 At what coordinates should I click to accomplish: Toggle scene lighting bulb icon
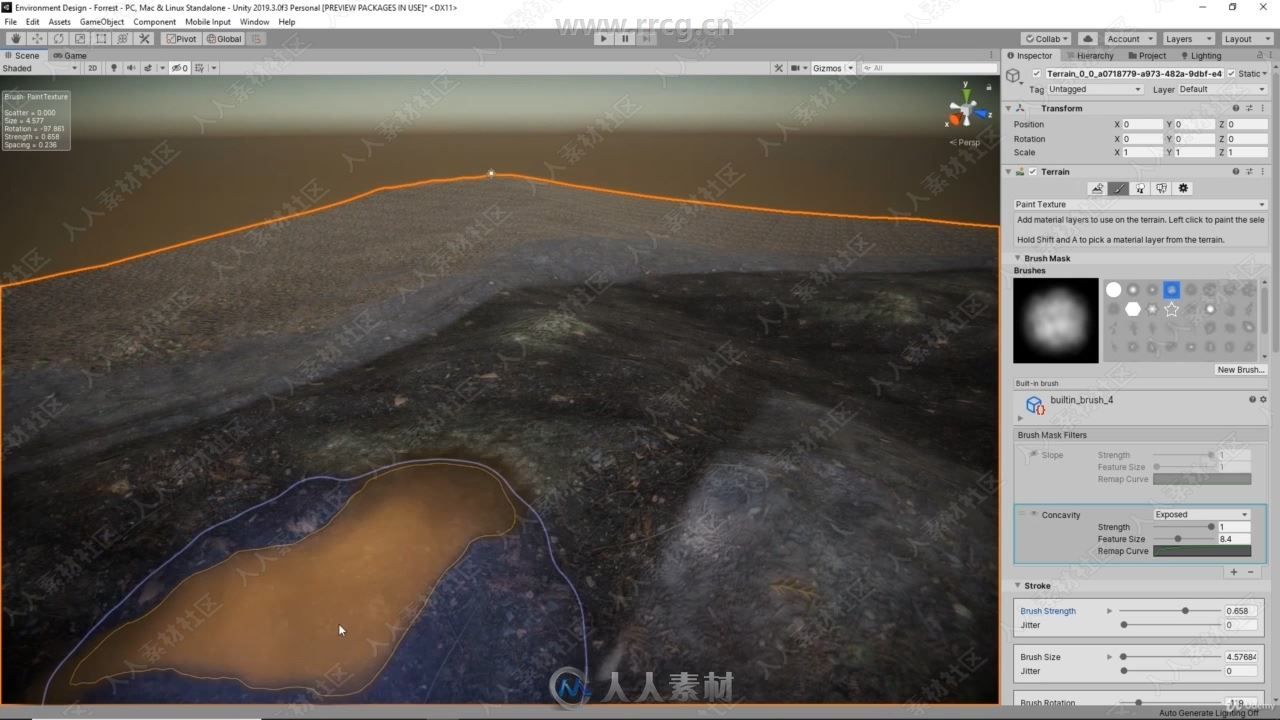[113, 68]
